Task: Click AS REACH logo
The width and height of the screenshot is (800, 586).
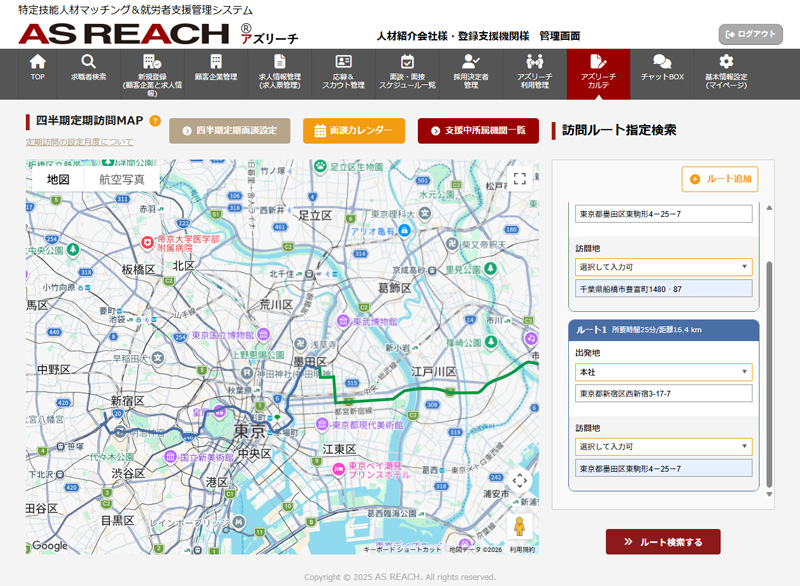Action: [124, 34]
